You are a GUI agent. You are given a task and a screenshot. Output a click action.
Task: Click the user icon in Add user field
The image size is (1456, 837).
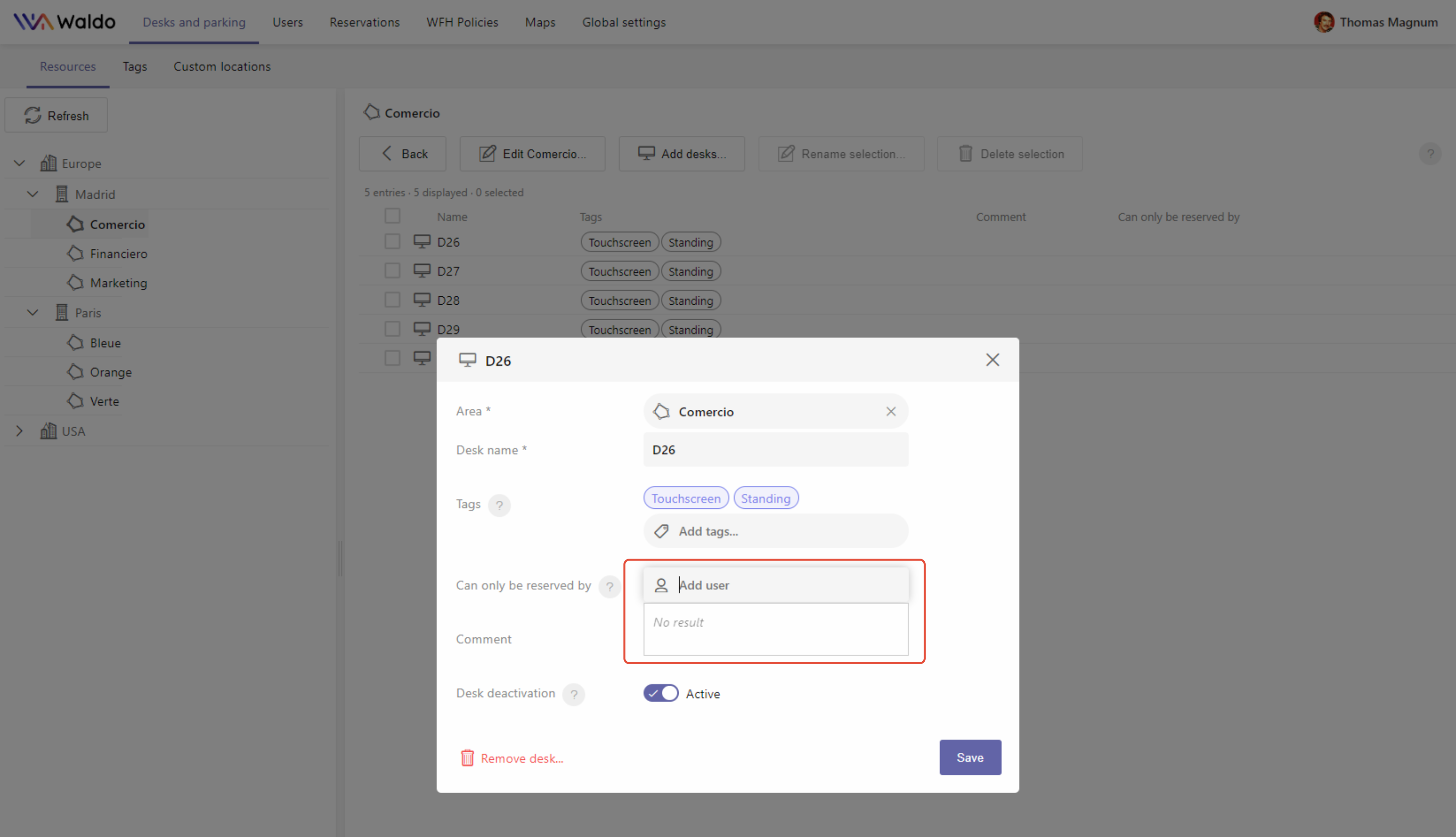pyautogui.click(x=661, y=585)
